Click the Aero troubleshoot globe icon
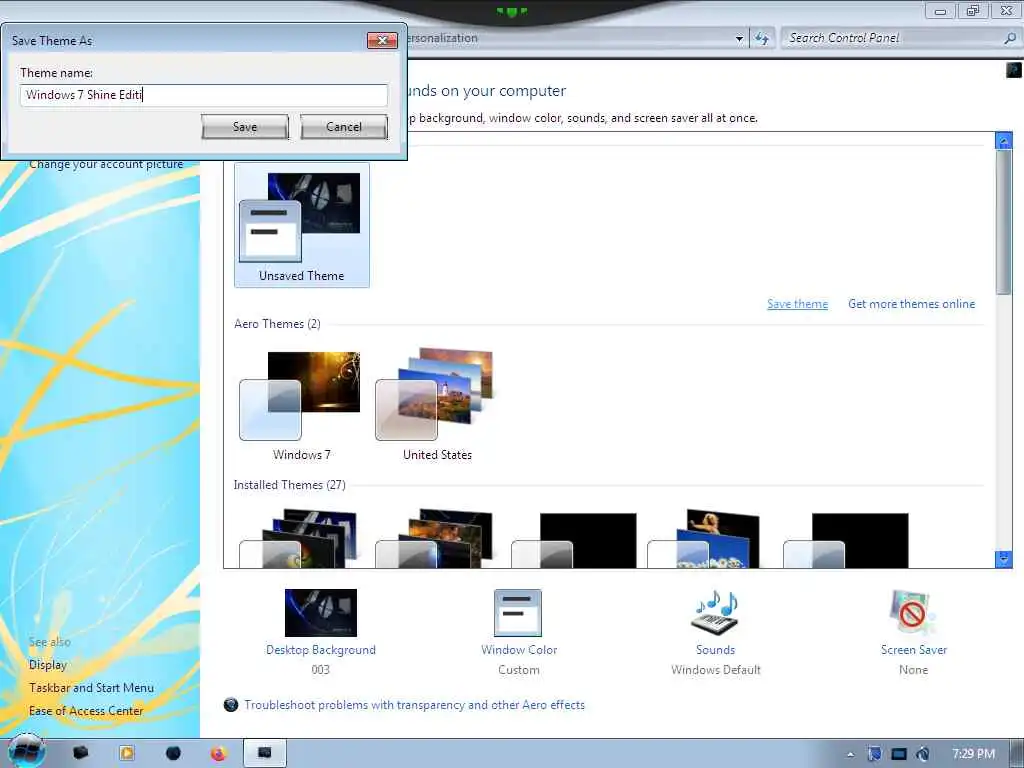Screen dimensions: 1024x768 click(x=231, y=705)
